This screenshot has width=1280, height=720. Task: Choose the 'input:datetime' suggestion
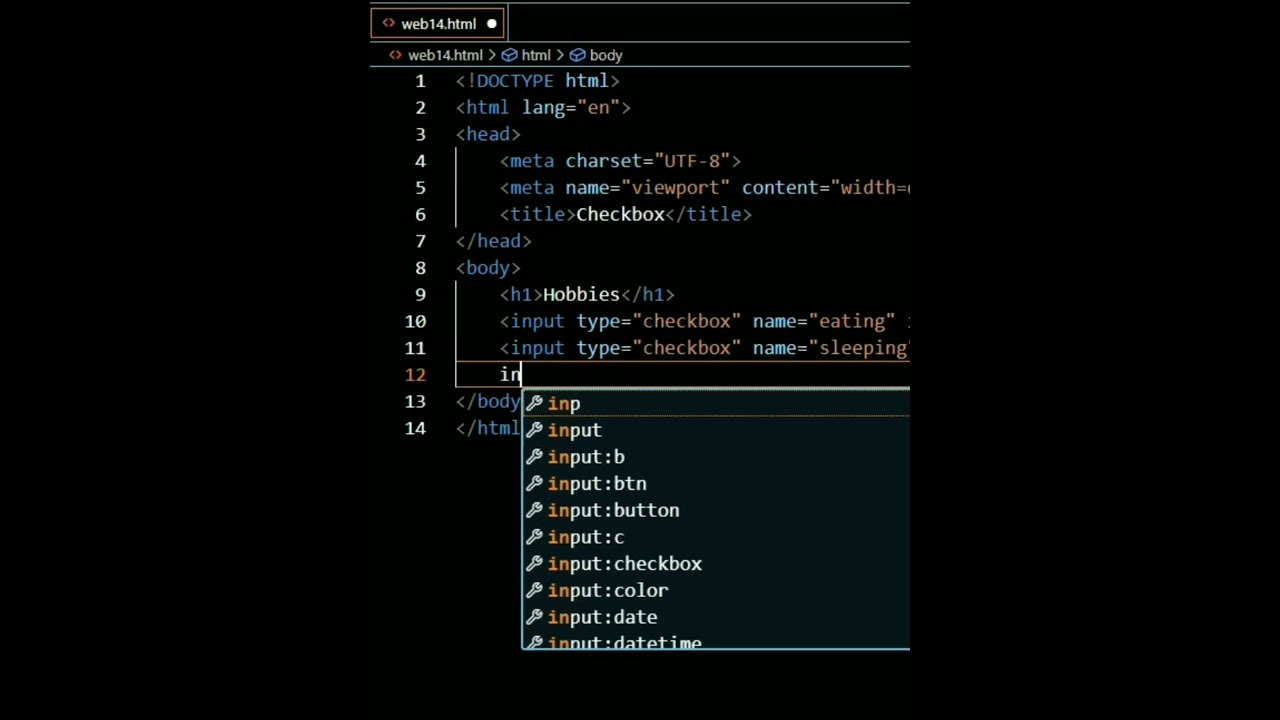pyautogui.click(x=716, y=641)
